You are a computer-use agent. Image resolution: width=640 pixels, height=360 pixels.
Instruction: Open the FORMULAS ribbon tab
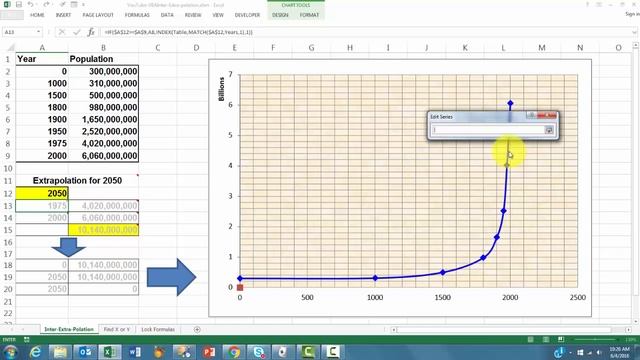tap(137, 15)
